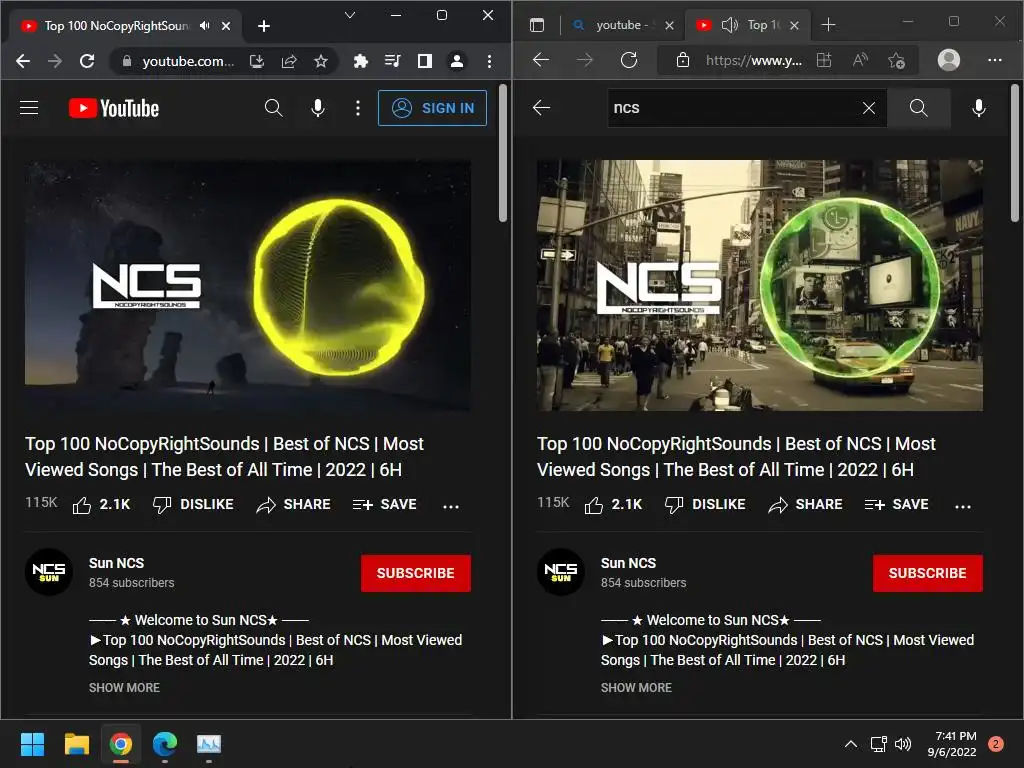
Task: Click the YouTube logo in Chrome window
Action: (114, 108)
